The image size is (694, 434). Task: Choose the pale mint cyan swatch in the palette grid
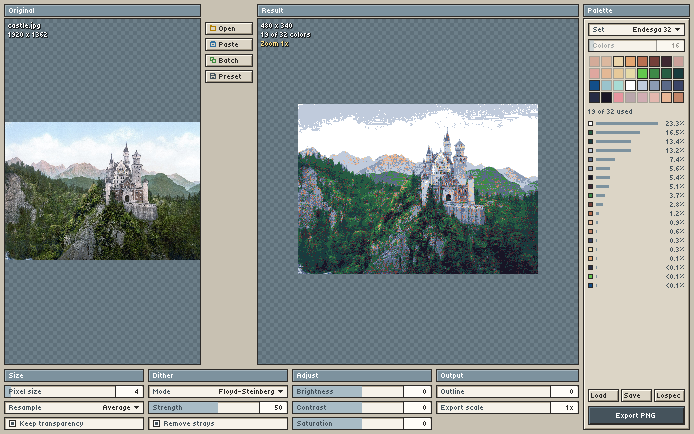618,85
